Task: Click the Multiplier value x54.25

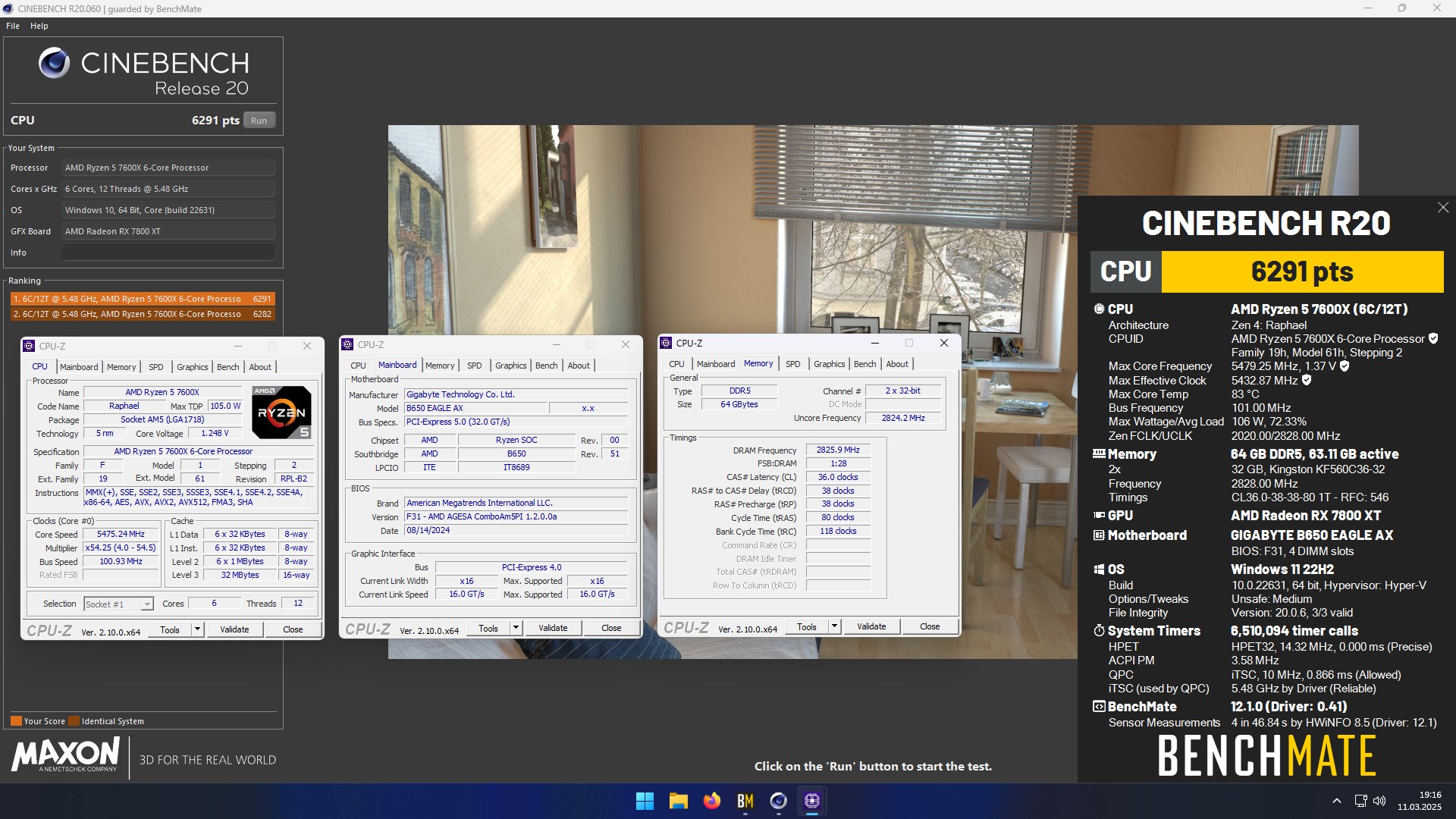Action: (x=121, y=548)
